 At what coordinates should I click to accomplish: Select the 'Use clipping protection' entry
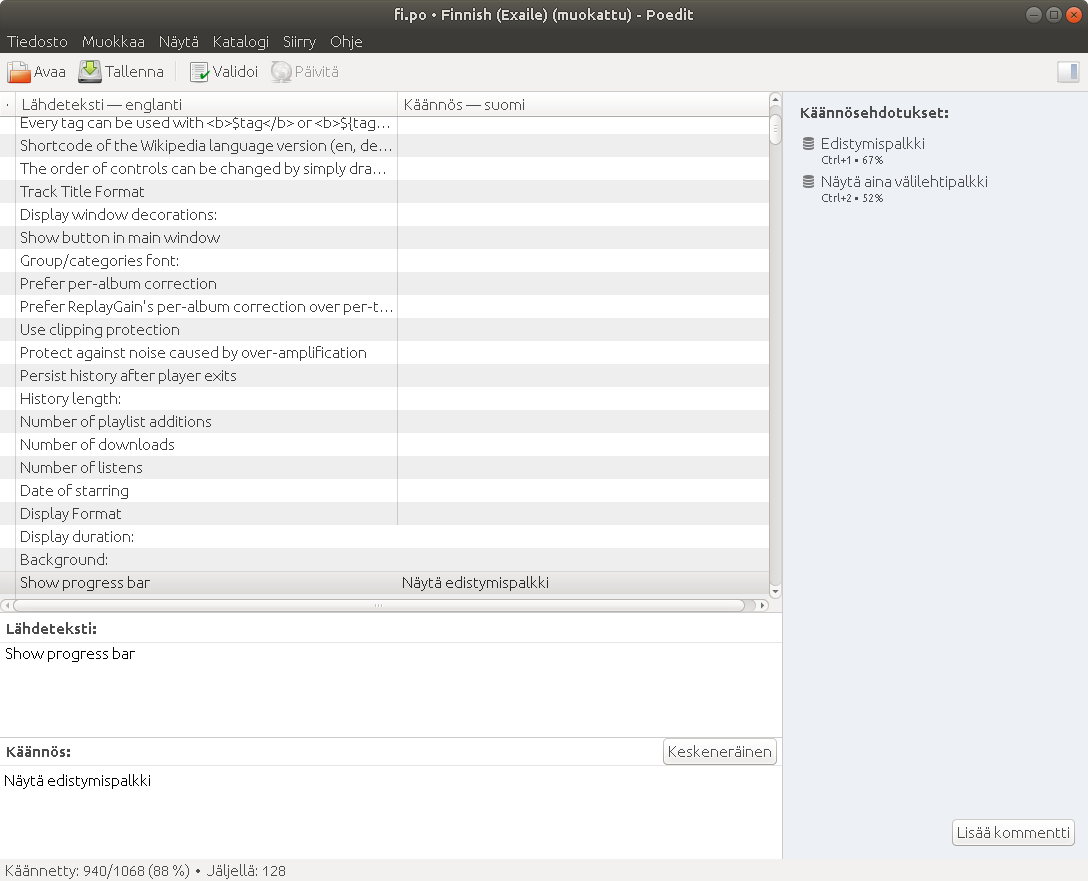point(100,330)
